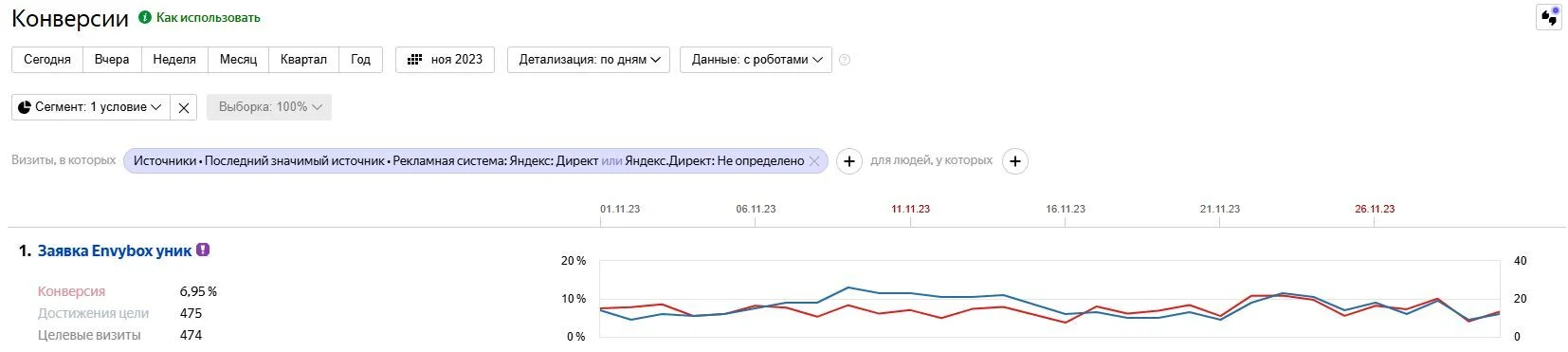
Task: Click the help question mark next to Данные
Action: click(845, 60)
